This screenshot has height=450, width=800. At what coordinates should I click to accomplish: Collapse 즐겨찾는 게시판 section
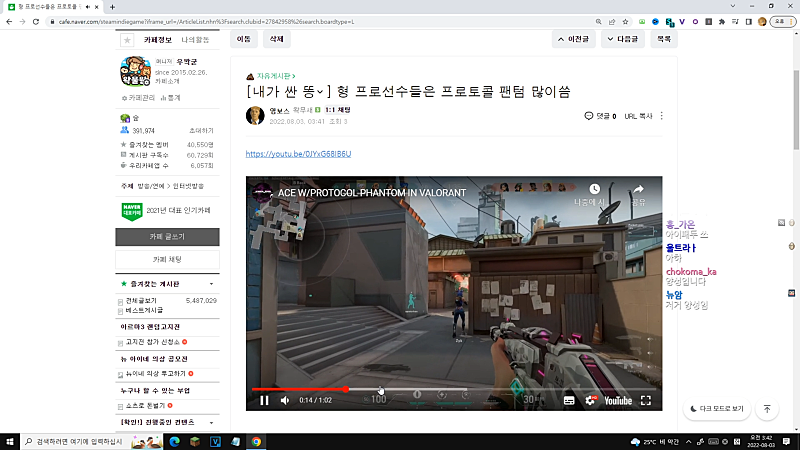211,284
